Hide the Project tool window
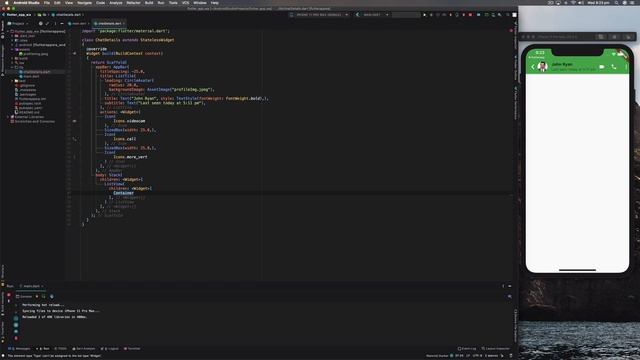This screenshot has width=640, height=360. 62,23
